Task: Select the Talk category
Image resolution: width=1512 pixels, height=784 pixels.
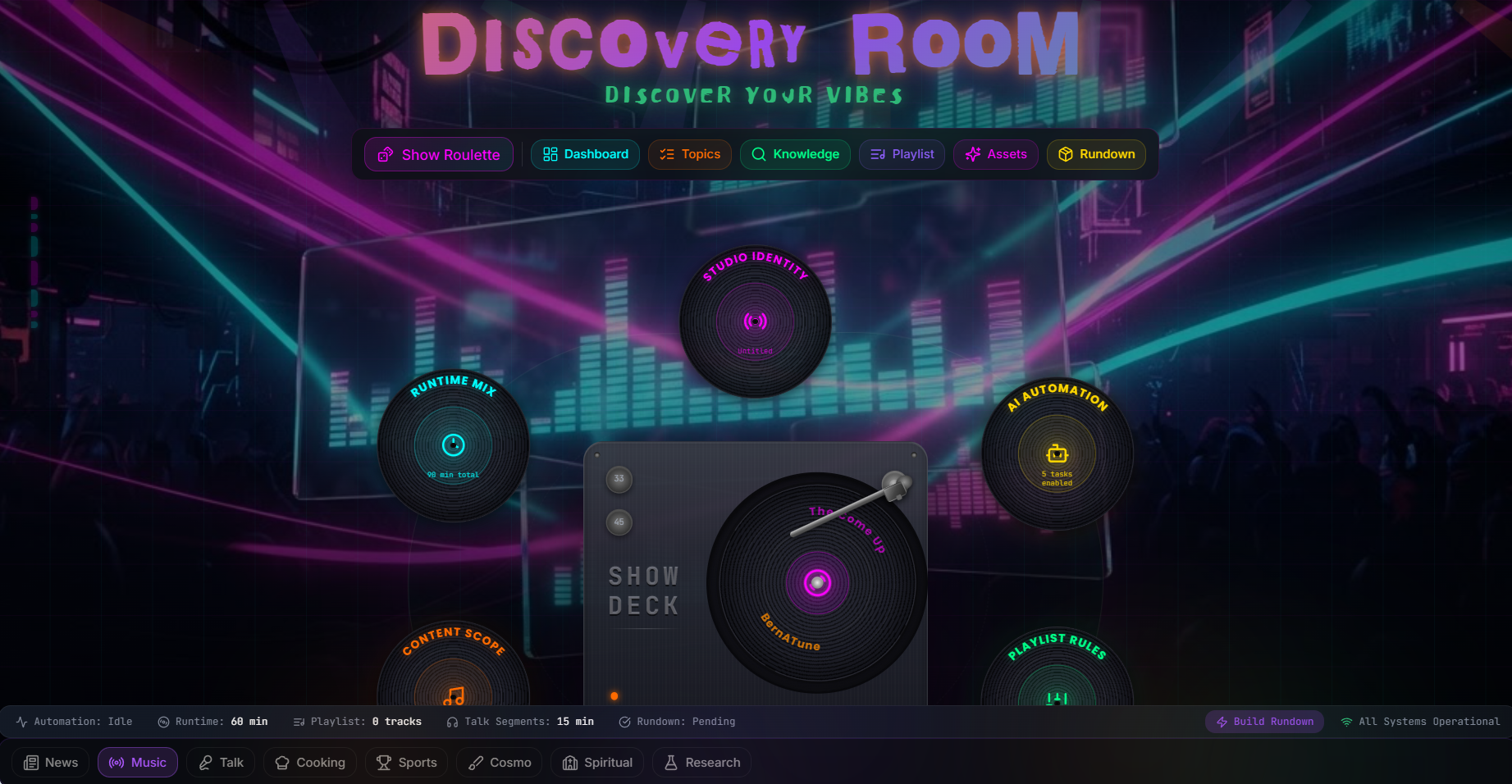Action: [221, 763]
